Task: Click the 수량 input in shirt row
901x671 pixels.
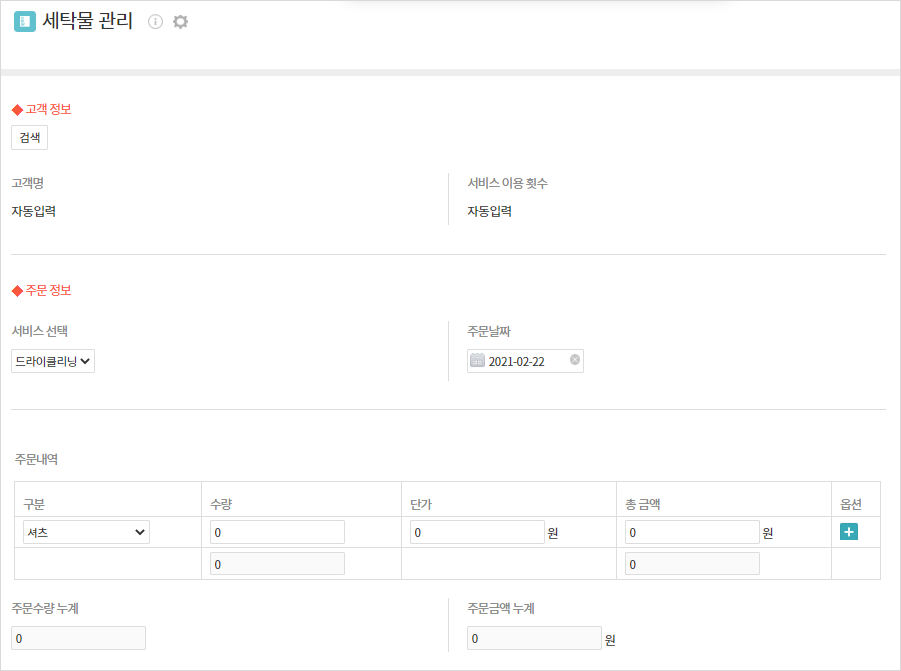Action: coord(278,533)
